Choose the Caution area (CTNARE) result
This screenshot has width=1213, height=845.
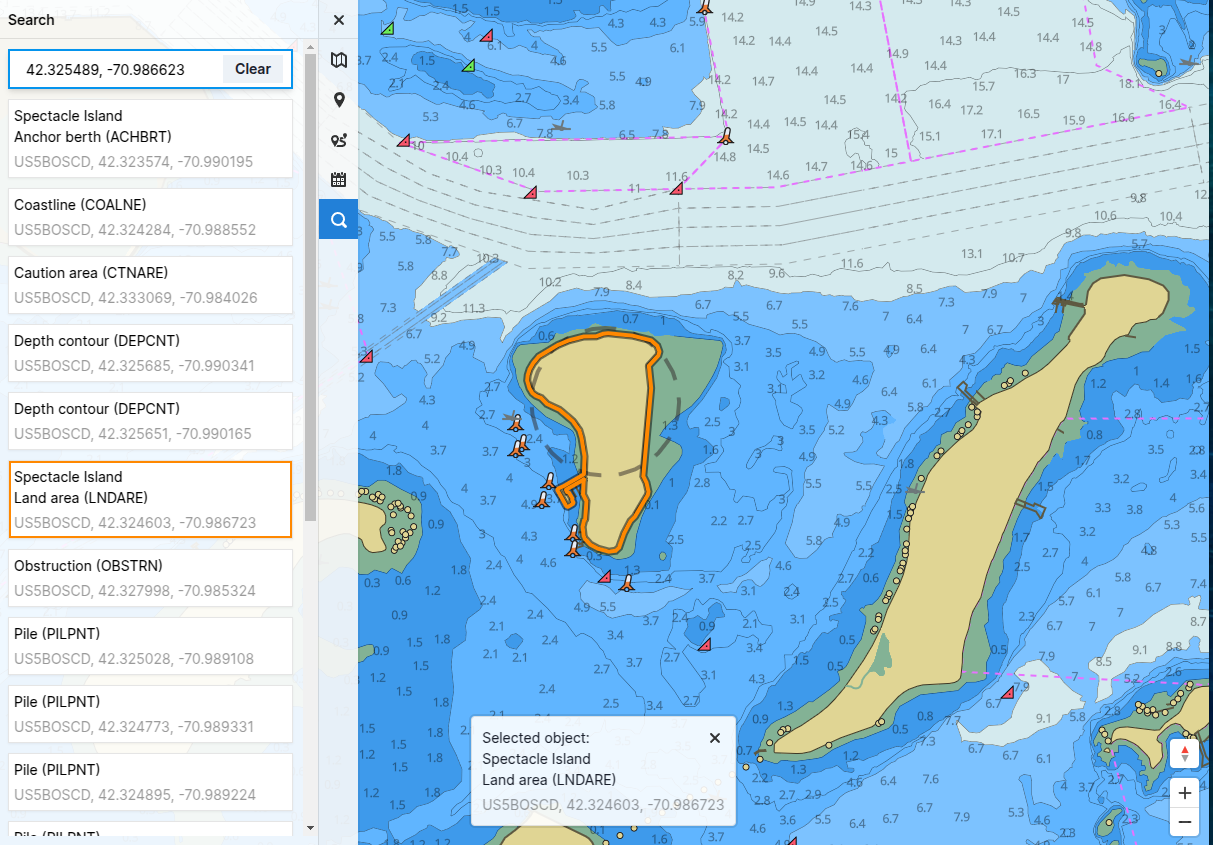150,285
